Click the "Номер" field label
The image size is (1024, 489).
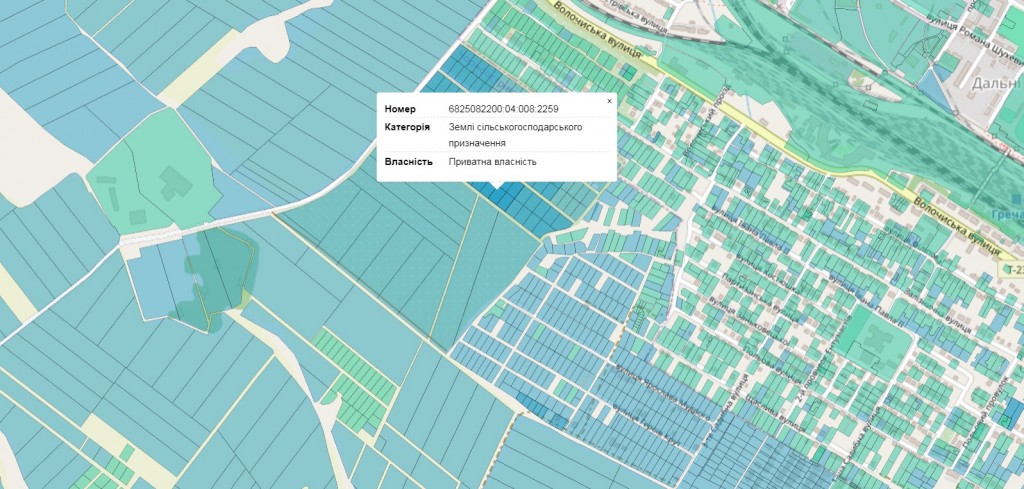[x=400, y=108]
